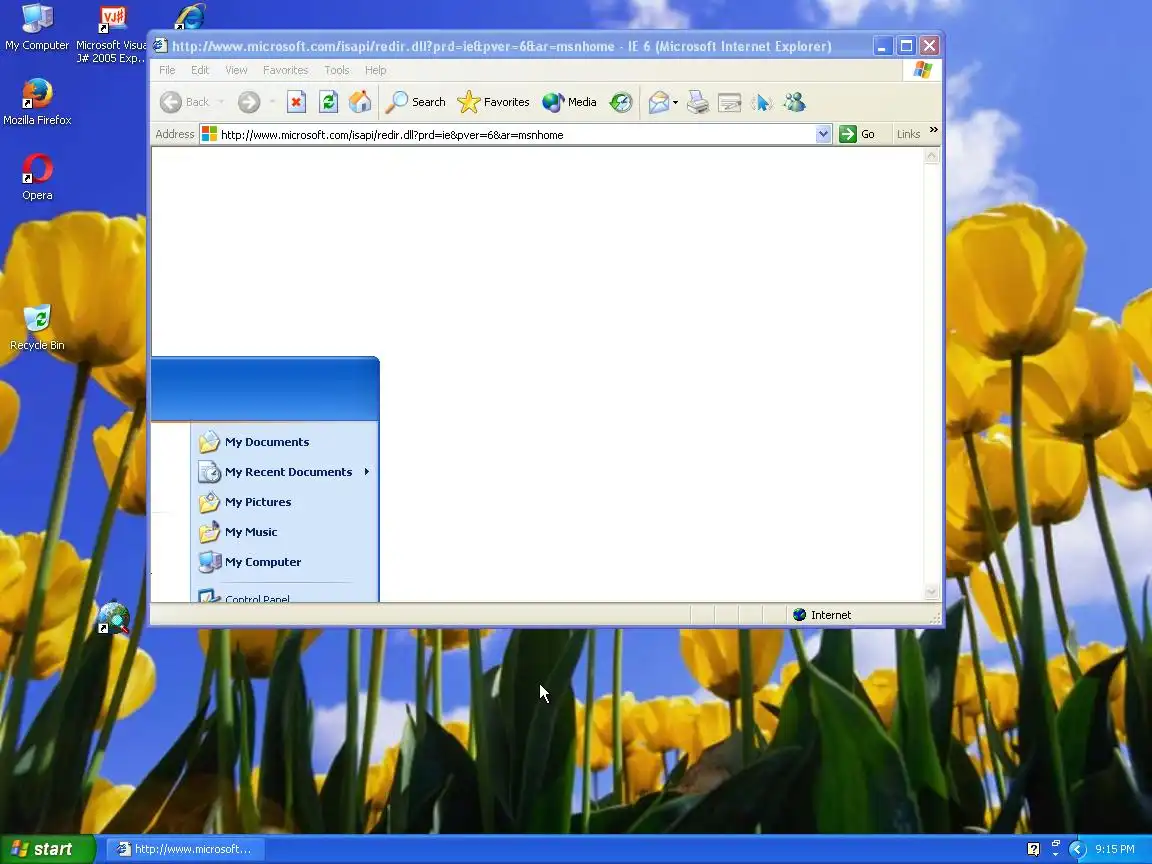Image resolution: width=1152 pixels, height=864 pixels.
Task: Refresh the page with the Refresh icon
Action: (328, 102)
